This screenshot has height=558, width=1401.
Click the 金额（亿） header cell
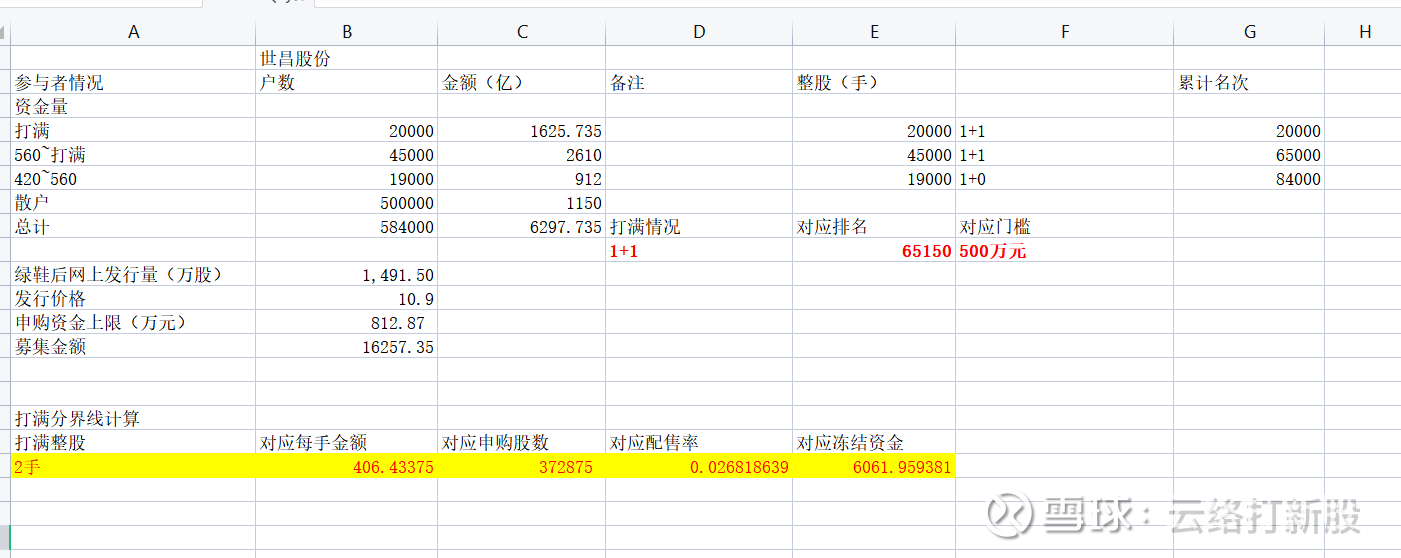tap(522, 82)
